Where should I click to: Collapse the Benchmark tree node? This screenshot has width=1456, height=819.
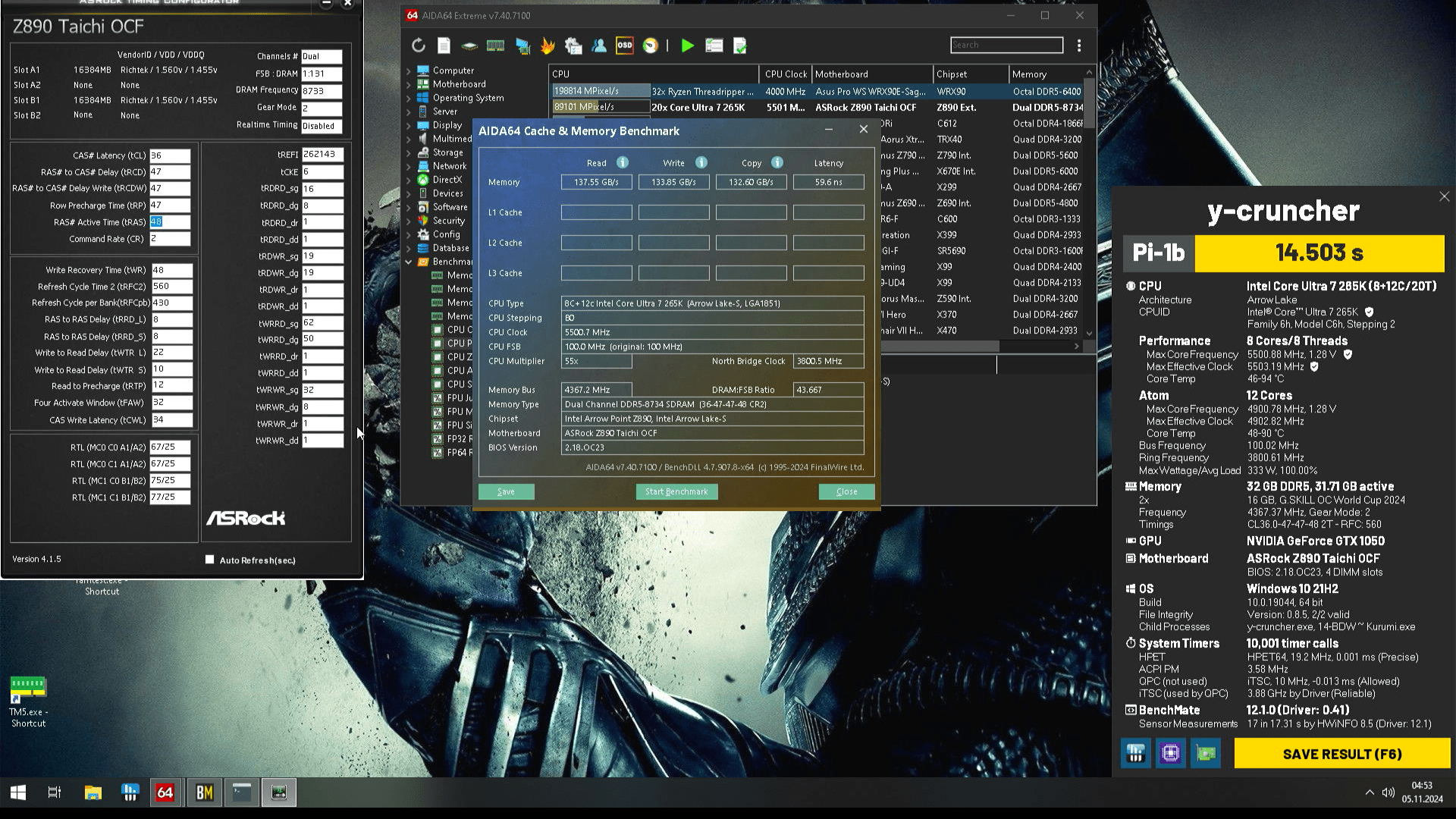click(409, 262)
